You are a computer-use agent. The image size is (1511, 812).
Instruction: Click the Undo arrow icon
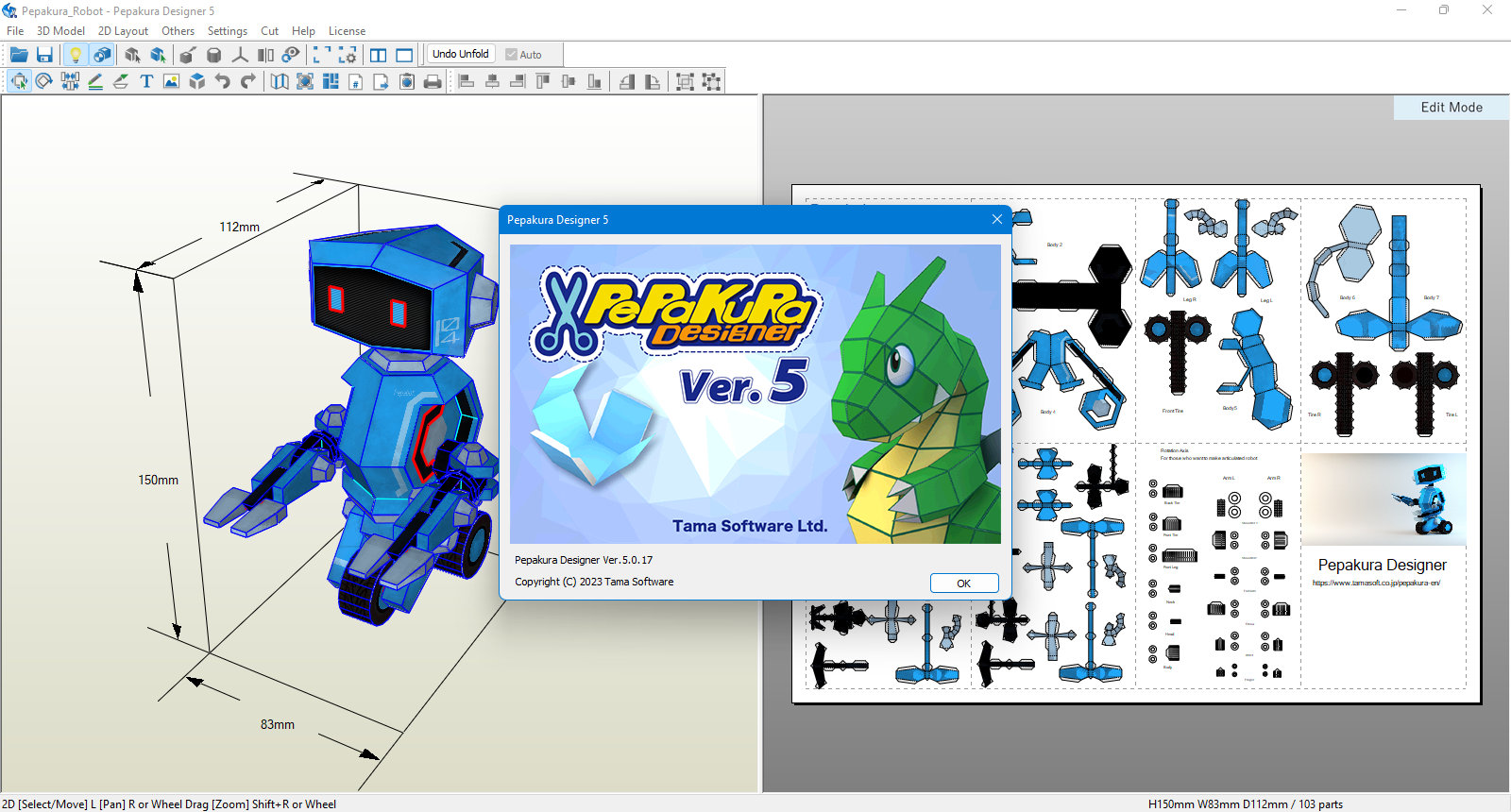pyautogui.click(x=223, y=81)
